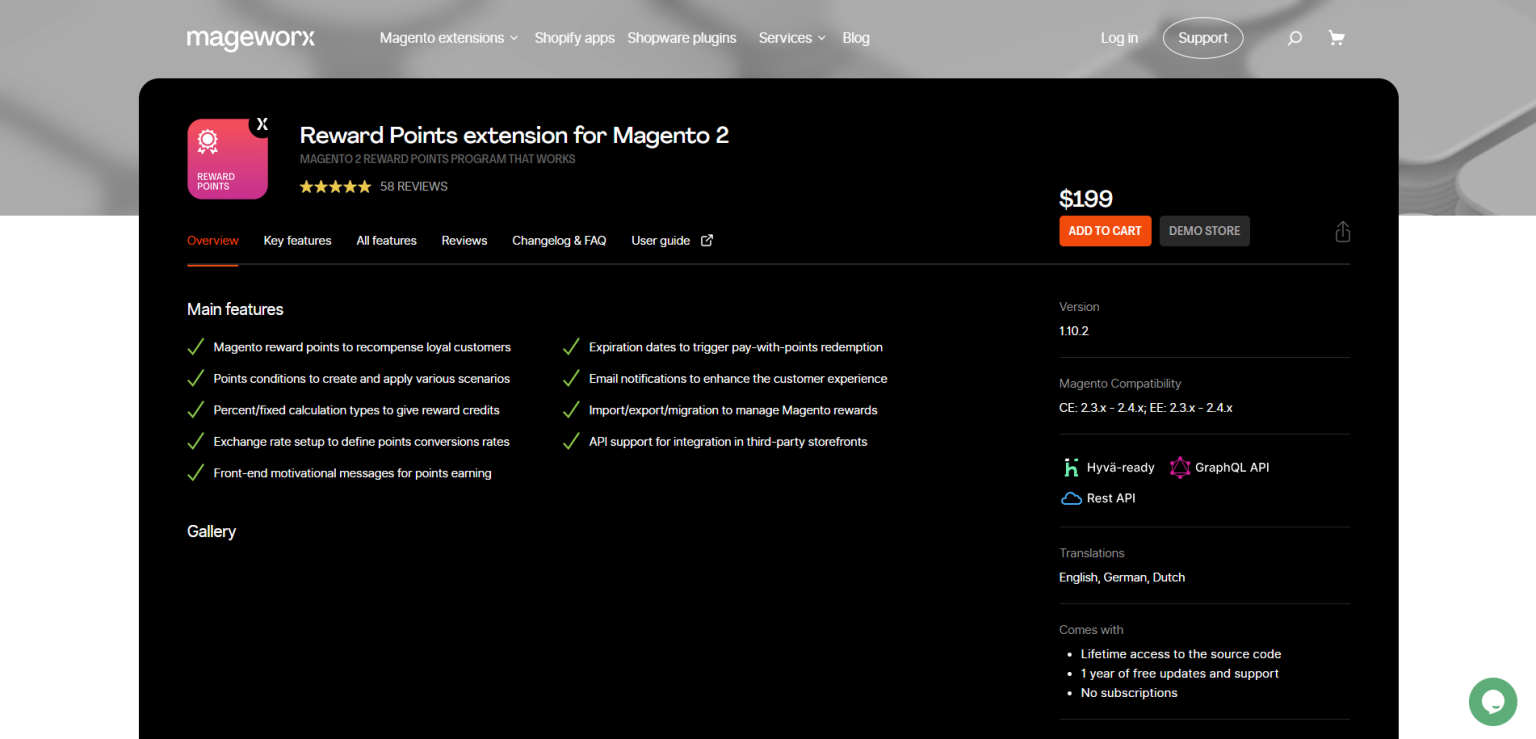Click the 58 Reviews link
The image size is (1536, 739).
(x=414, y=187)
